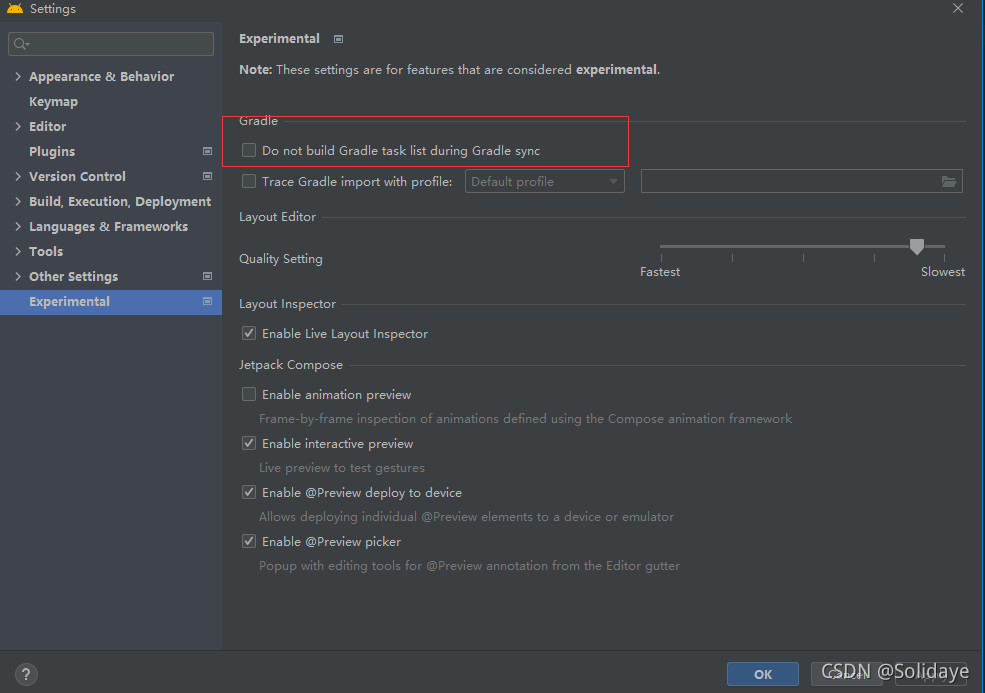Expand Build, Execution, Deployment node
The image size is (985, 693).
18,201
